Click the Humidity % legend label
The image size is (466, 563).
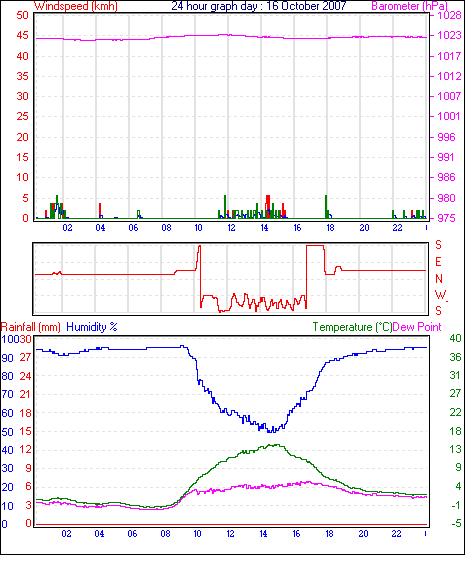tap(92, 327)
